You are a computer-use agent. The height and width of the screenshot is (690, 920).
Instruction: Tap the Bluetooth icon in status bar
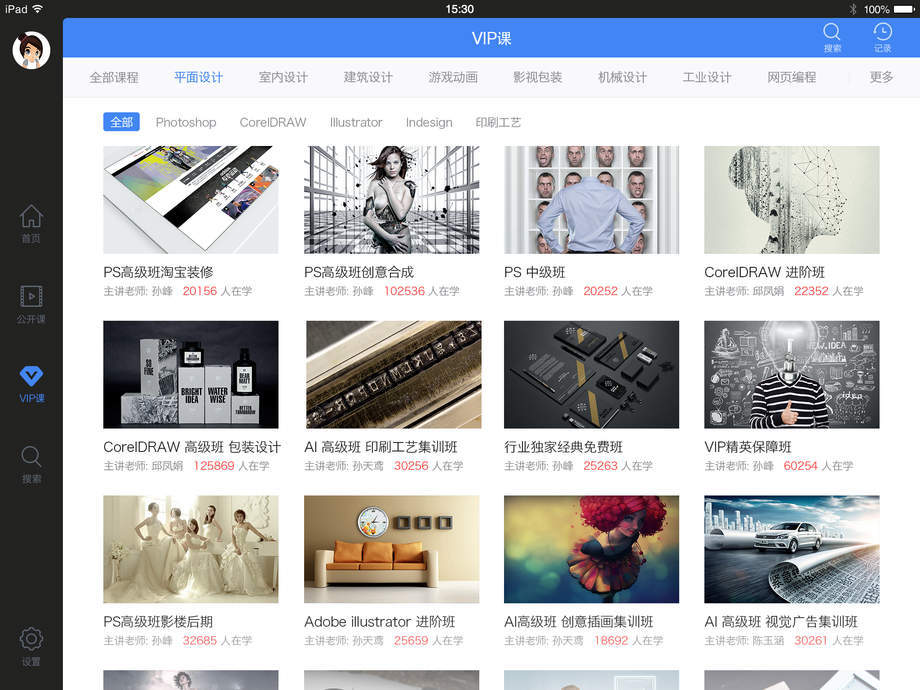[x=853, y=9]
